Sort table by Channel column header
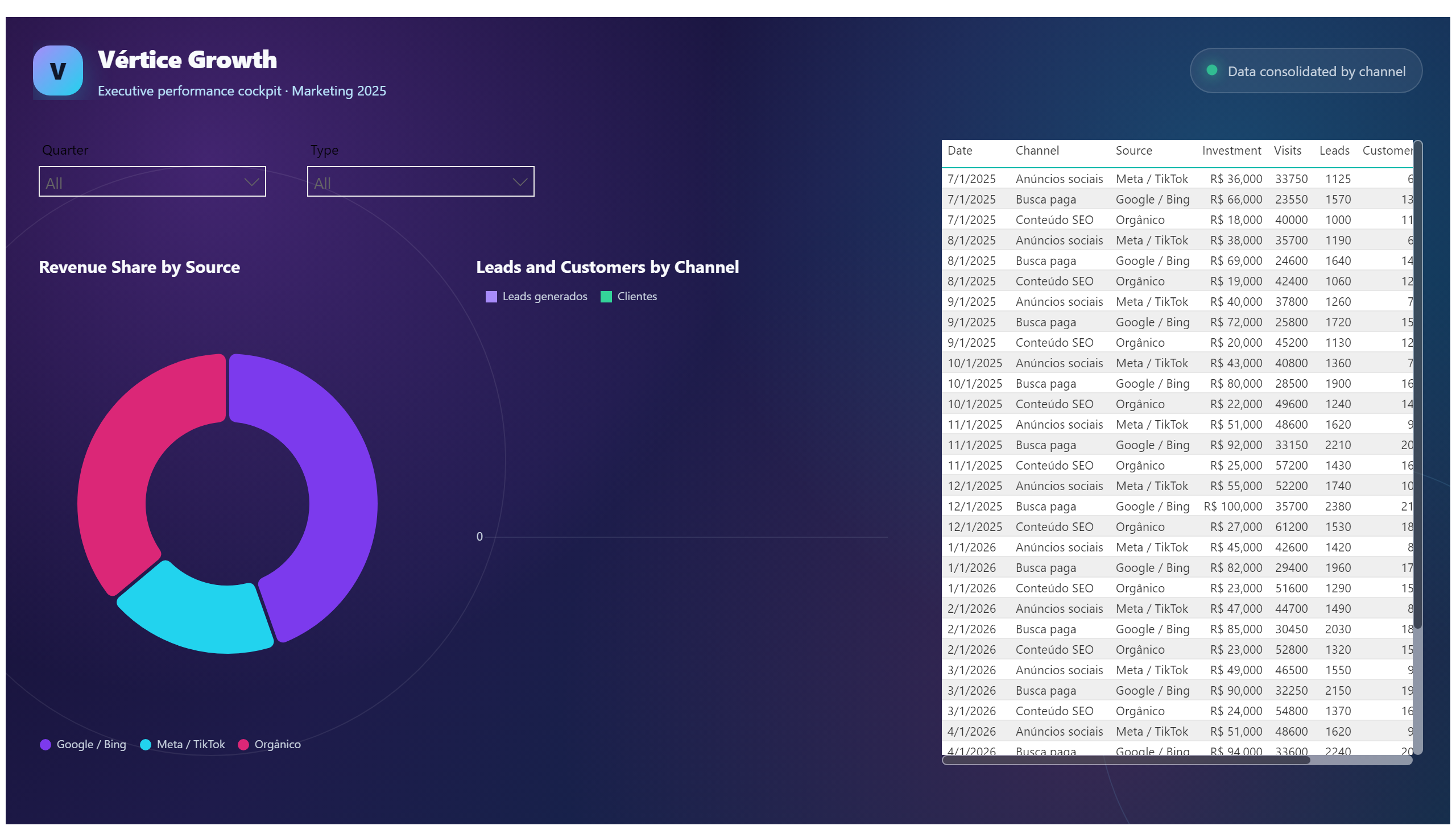The image size is (1456, 830). tap(1037, 151)
